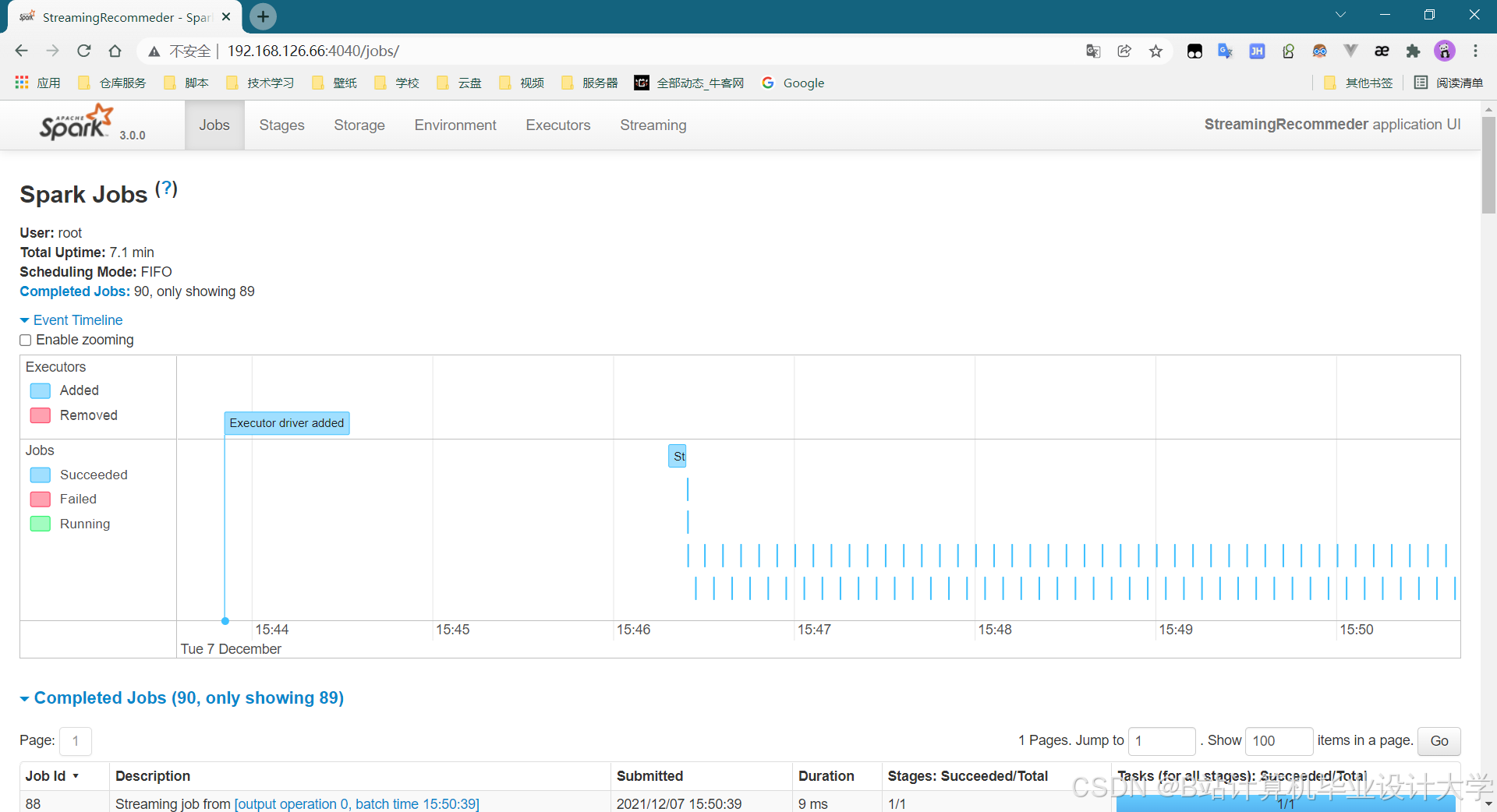Open the 云盘 bookmark folder
Image resolution: width=1497 pixels, height=812 pixels.
(459, 83)
